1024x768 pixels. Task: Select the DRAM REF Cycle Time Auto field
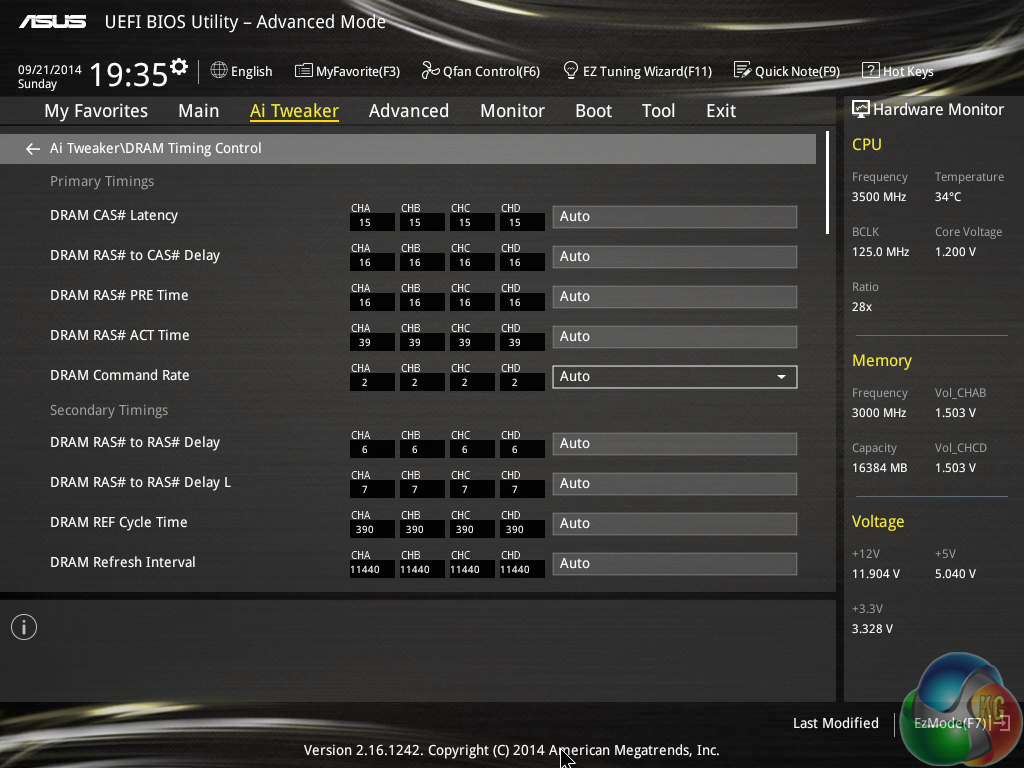(674, 524)
